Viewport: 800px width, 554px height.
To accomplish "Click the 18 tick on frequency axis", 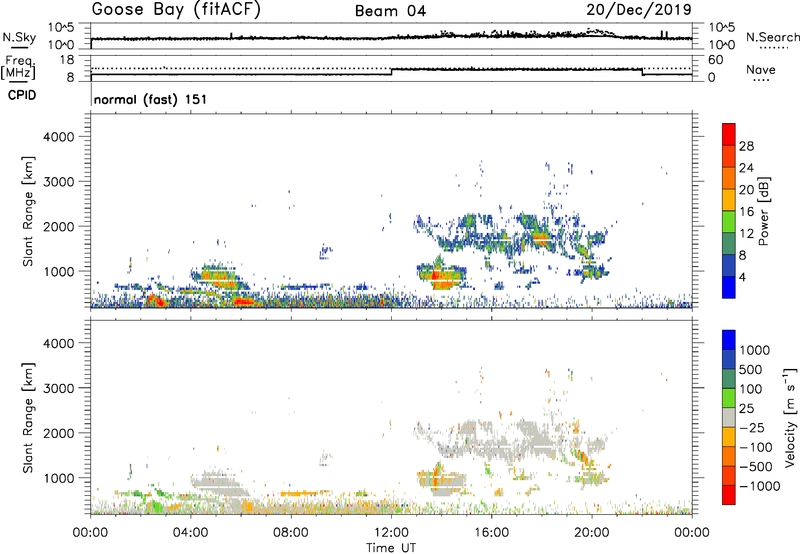I will click(67, 60).
